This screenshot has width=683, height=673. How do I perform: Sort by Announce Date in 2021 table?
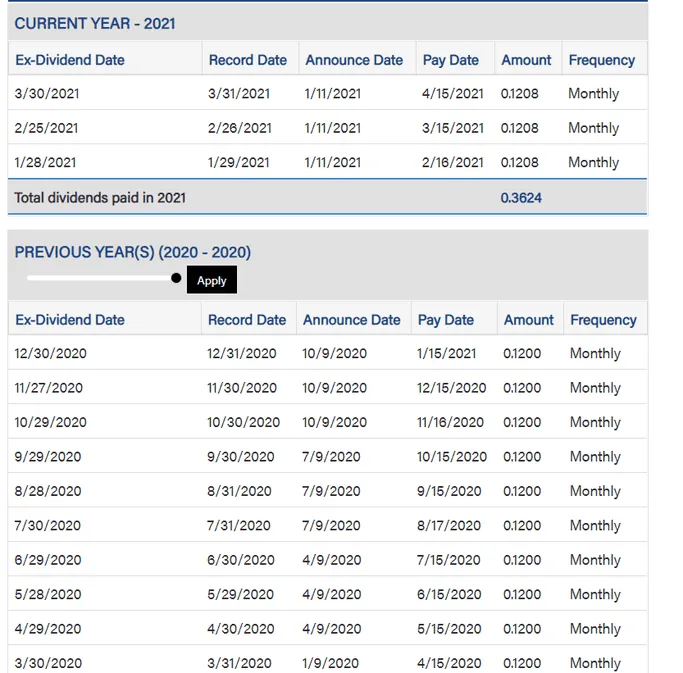click(354, 60)
